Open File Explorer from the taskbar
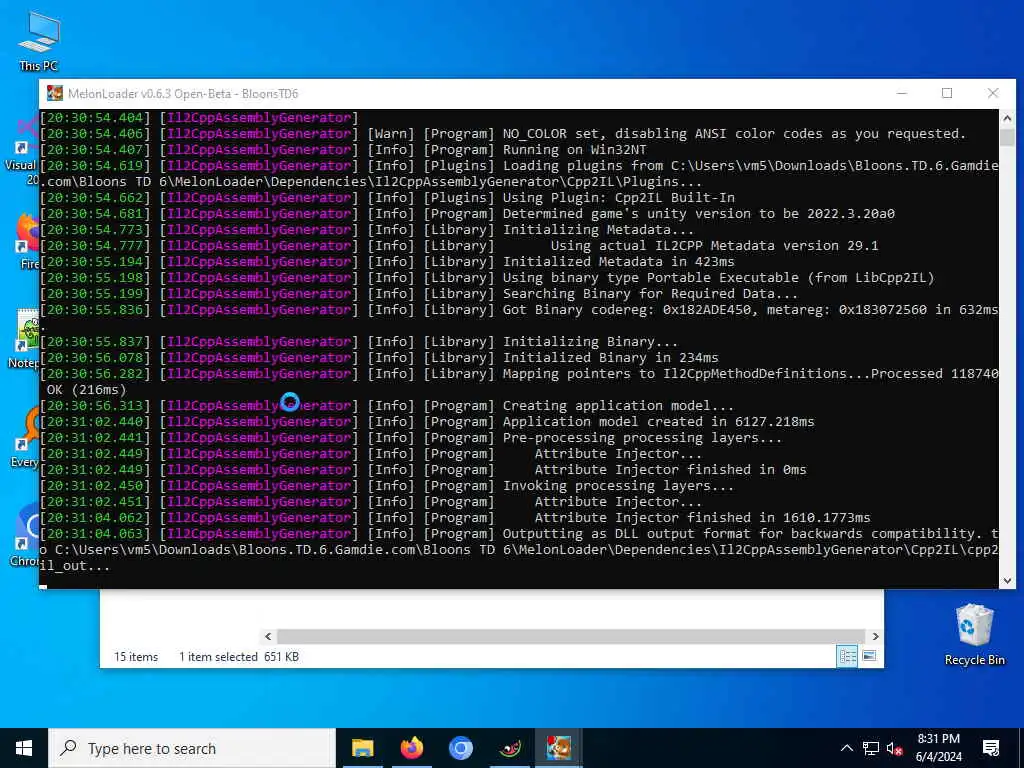This screenshot has height=768, width=1024. [x=362, y=748]
